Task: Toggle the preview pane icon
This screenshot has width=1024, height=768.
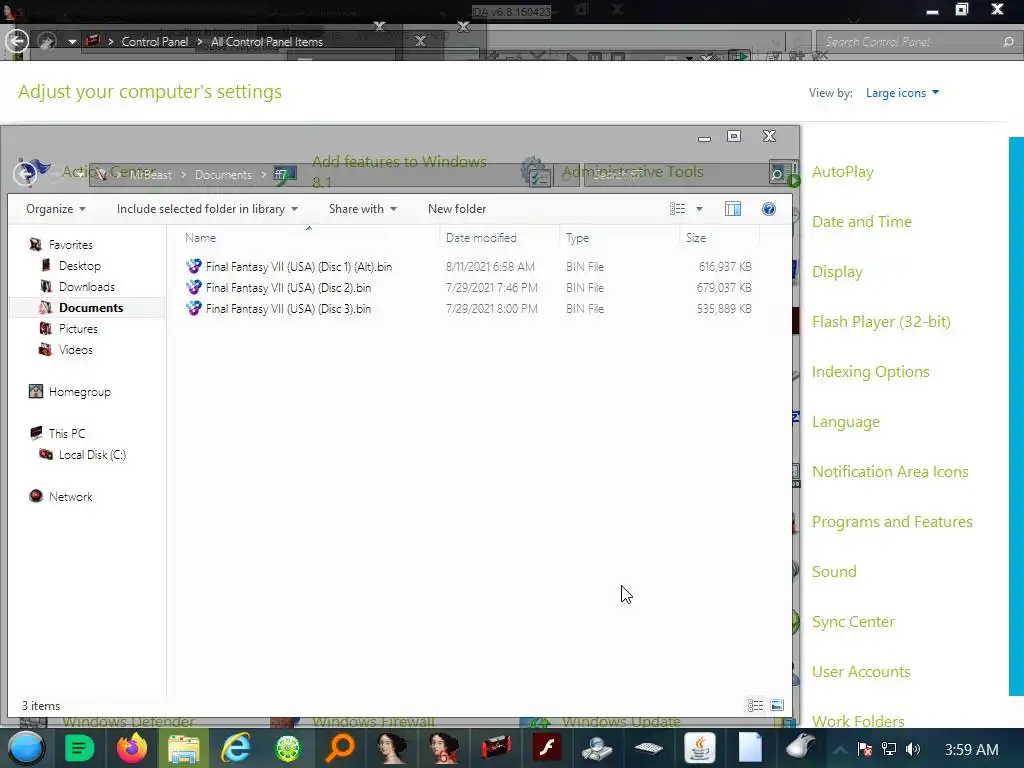Action: (733, 209)
